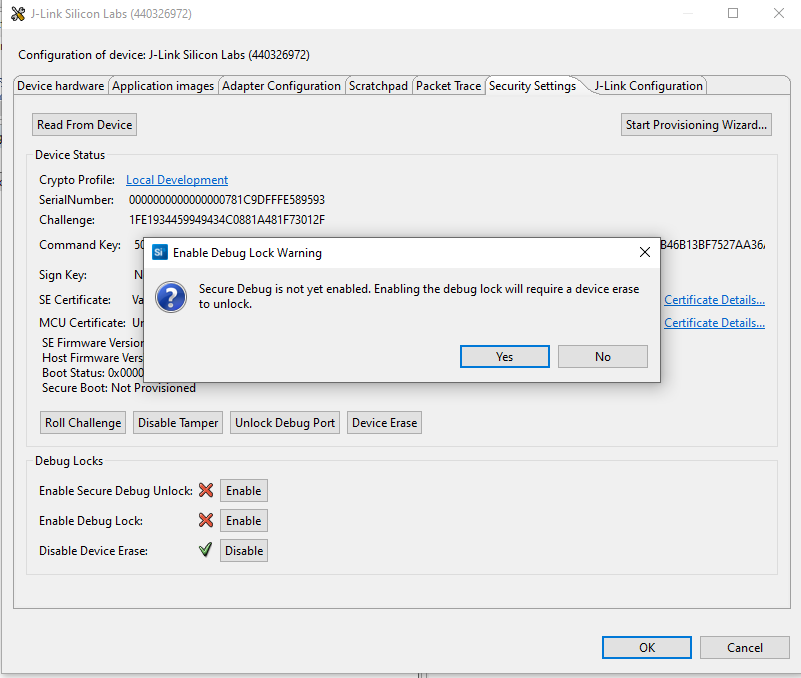Click Yes to enable the debug lock
801x678 pixels.
[x=504, y=356]
